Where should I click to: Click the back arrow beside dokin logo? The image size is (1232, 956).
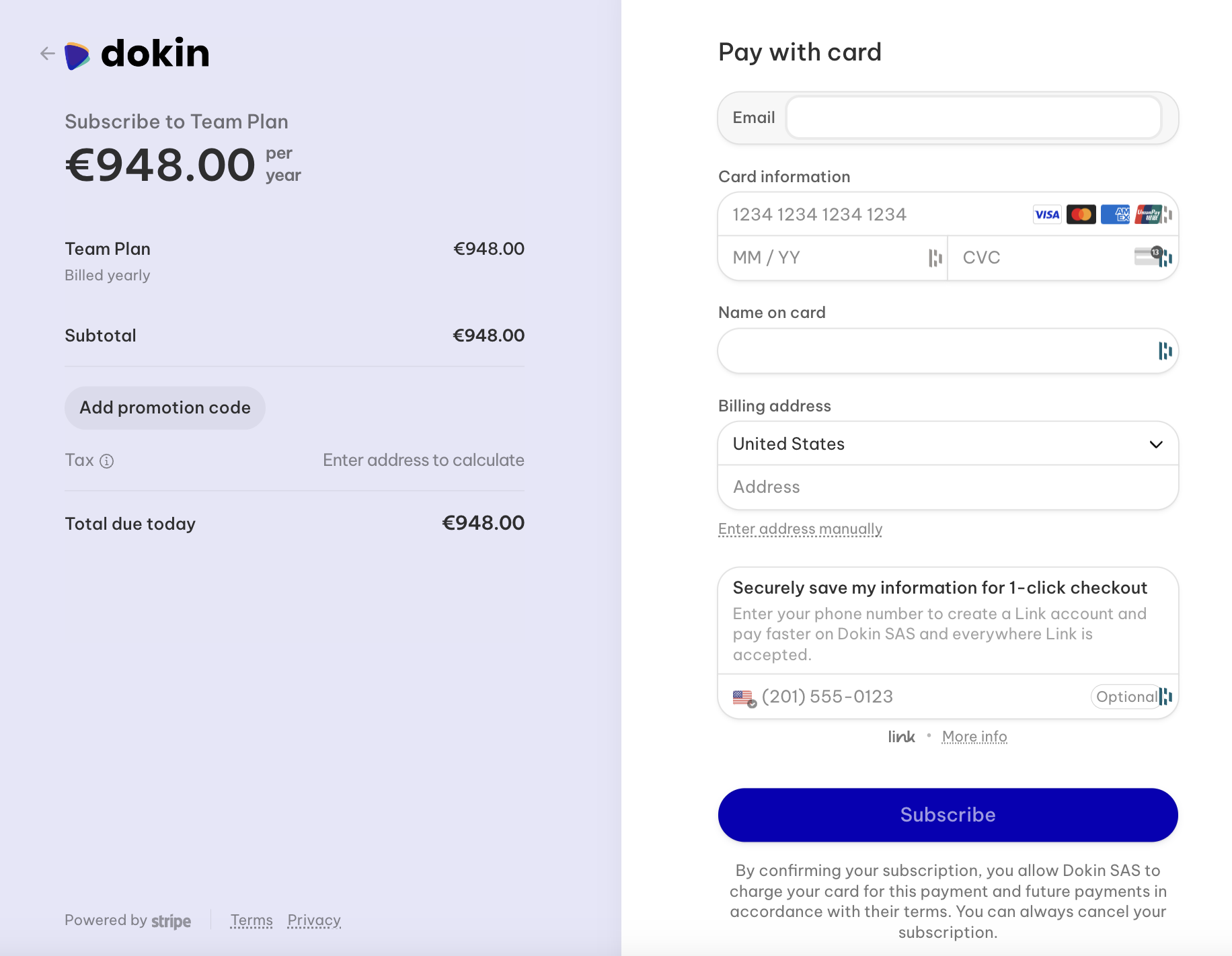click(47, 54)
